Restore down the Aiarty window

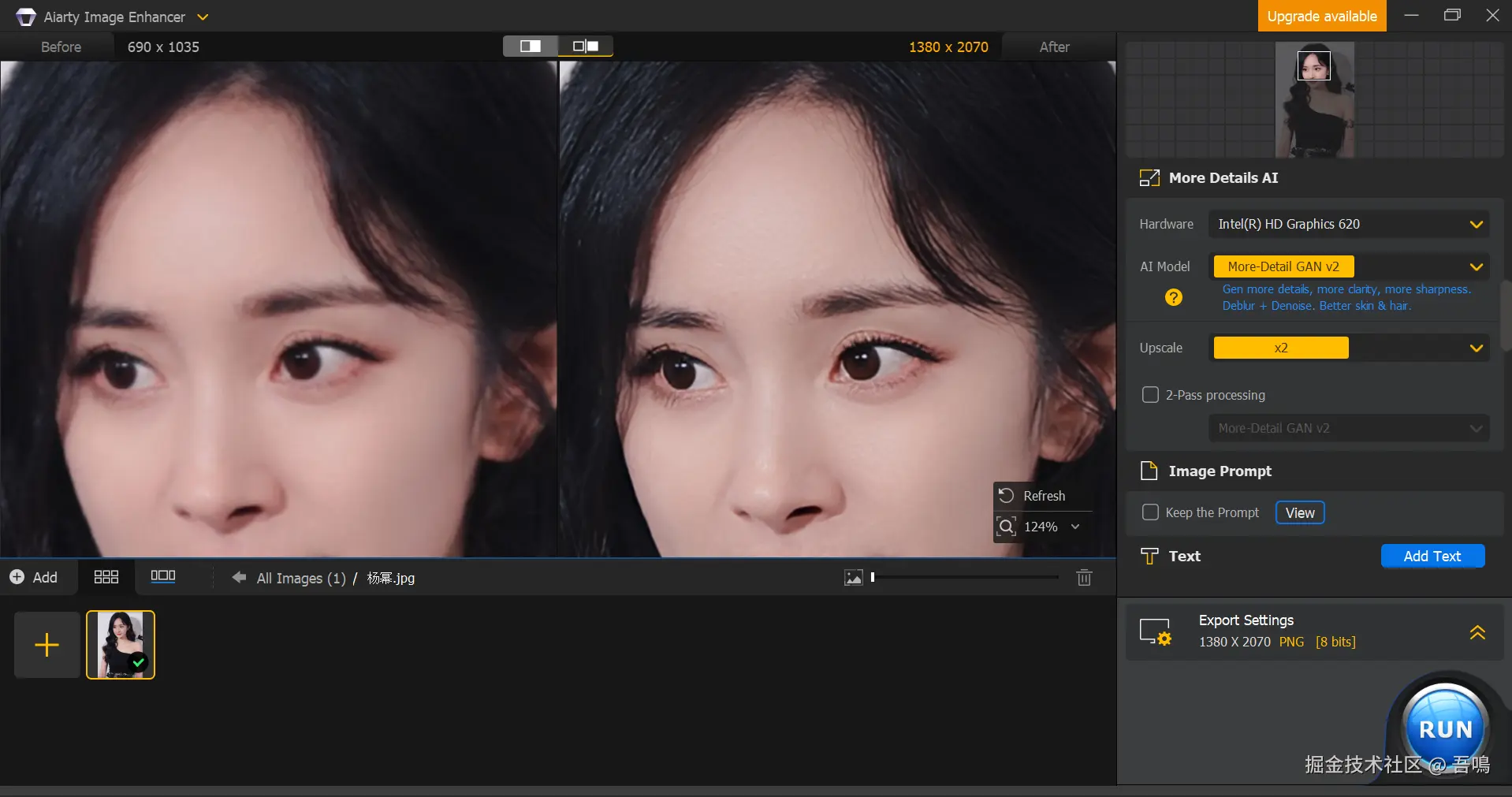pyautogui.click(x=1452, y=16)
